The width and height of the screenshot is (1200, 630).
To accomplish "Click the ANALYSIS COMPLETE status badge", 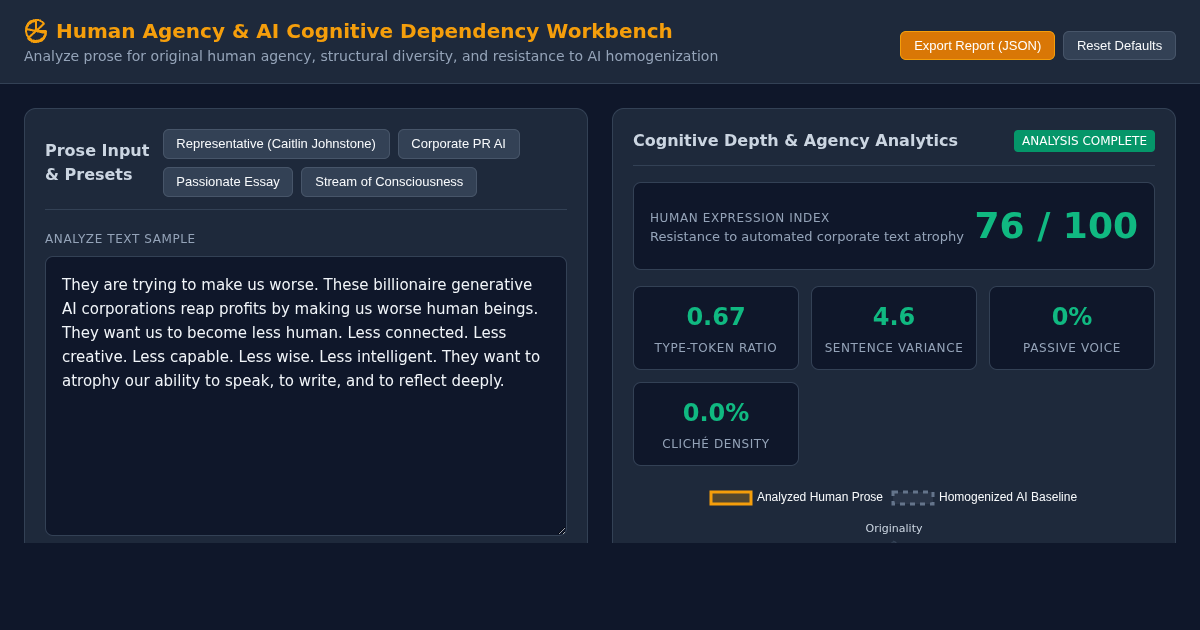I will click(x=1084, y=141).
